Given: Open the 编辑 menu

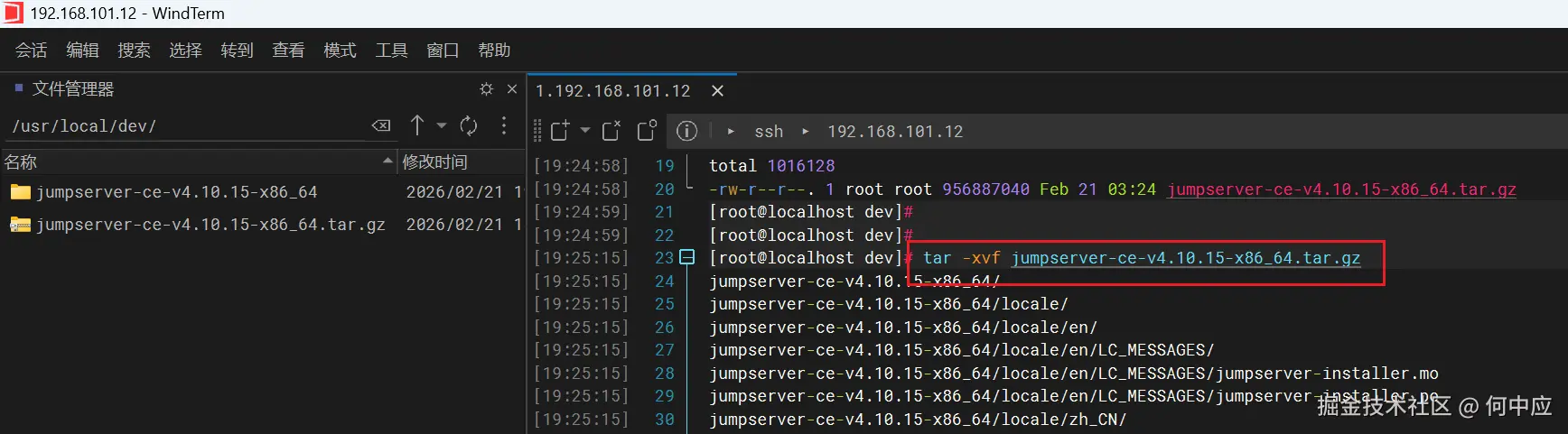Looking at the screenshot, I should click(x=83, y=51).
